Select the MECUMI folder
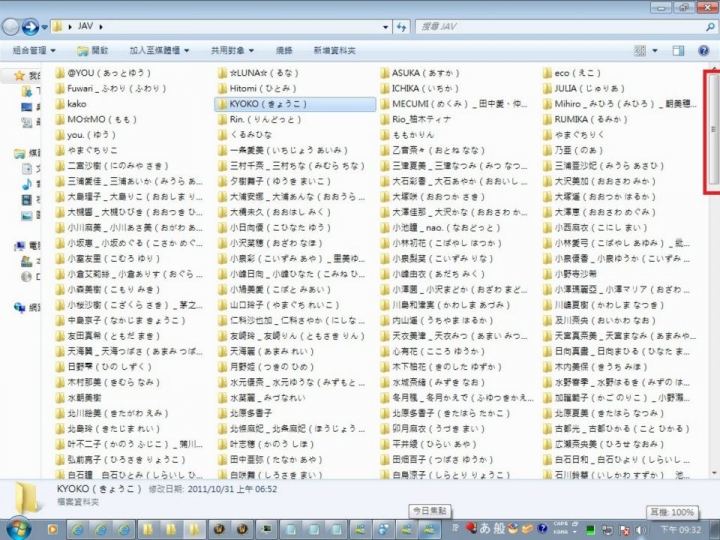720x540 pixels. tap(454, 104)
